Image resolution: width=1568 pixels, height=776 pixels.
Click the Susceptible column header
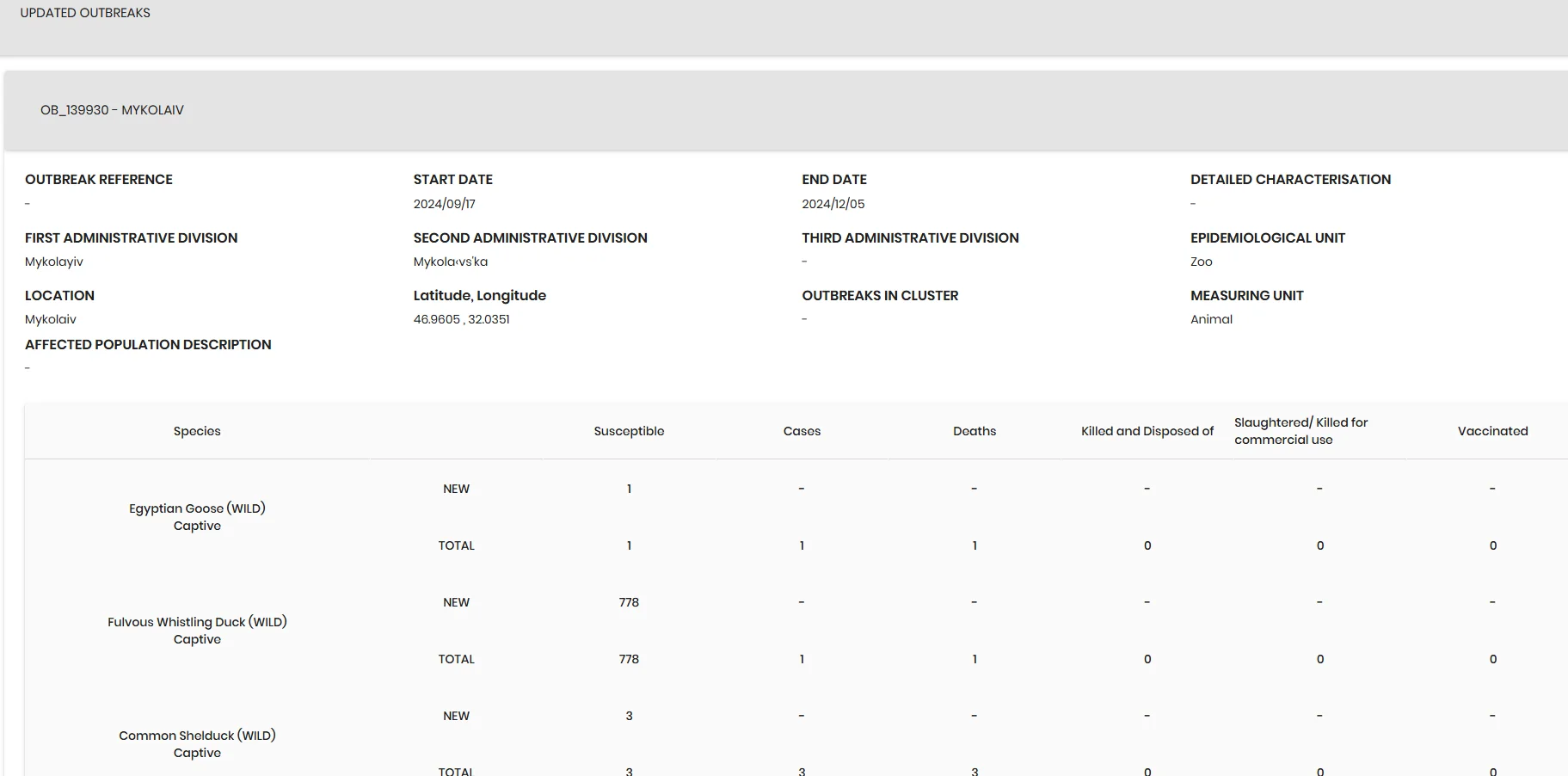pyautogui.click(x=629, y=431)
